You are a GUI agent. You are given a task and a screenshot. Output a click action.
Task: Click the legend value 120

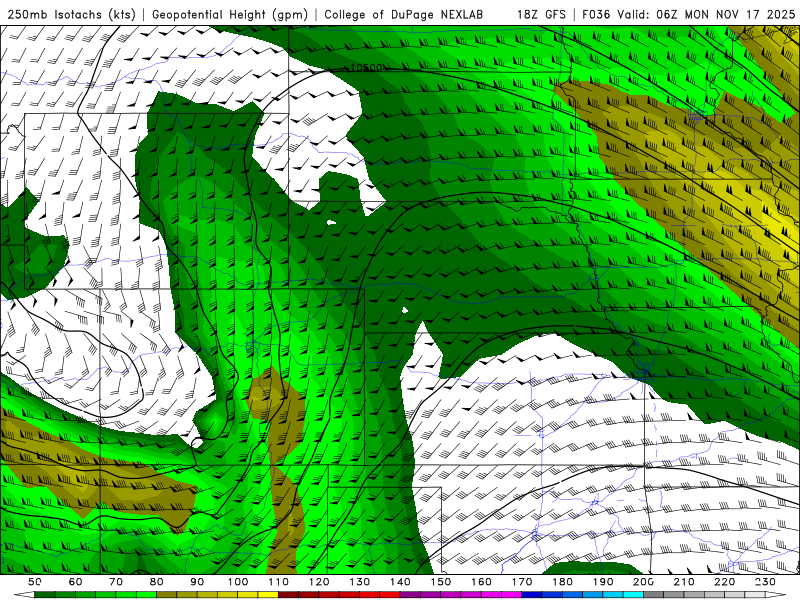319,582
